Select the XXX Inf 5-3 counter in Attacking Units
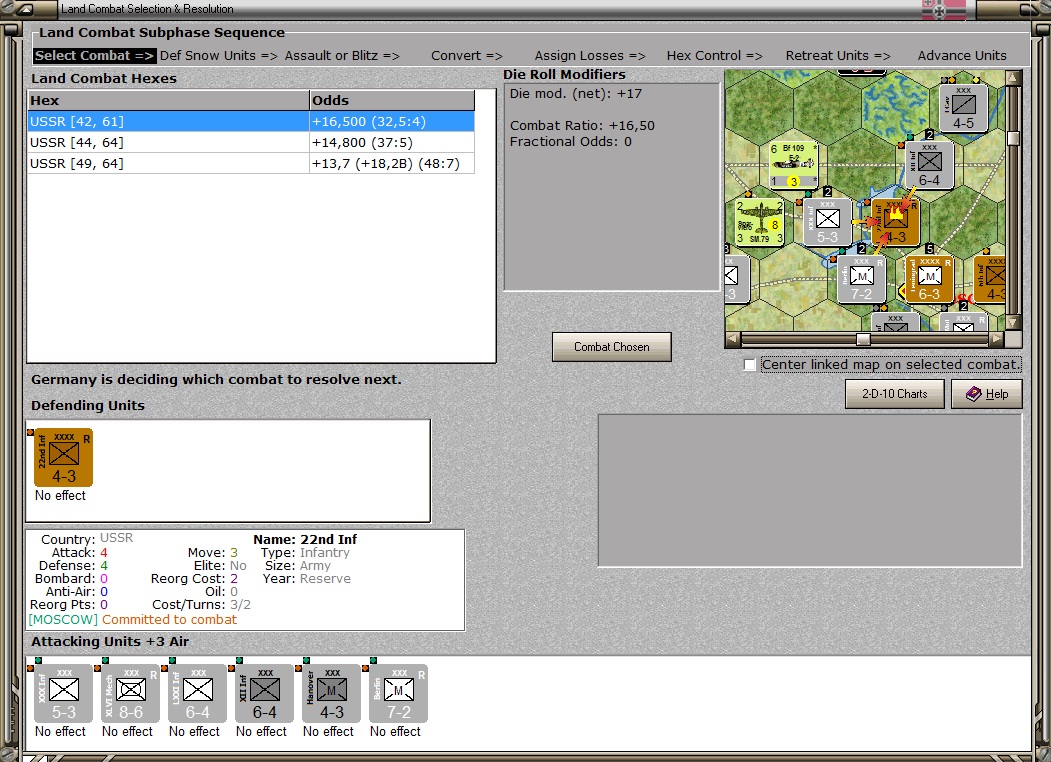Image resolution: width=1051 pixels, height=762 pixels. (64, 694)
